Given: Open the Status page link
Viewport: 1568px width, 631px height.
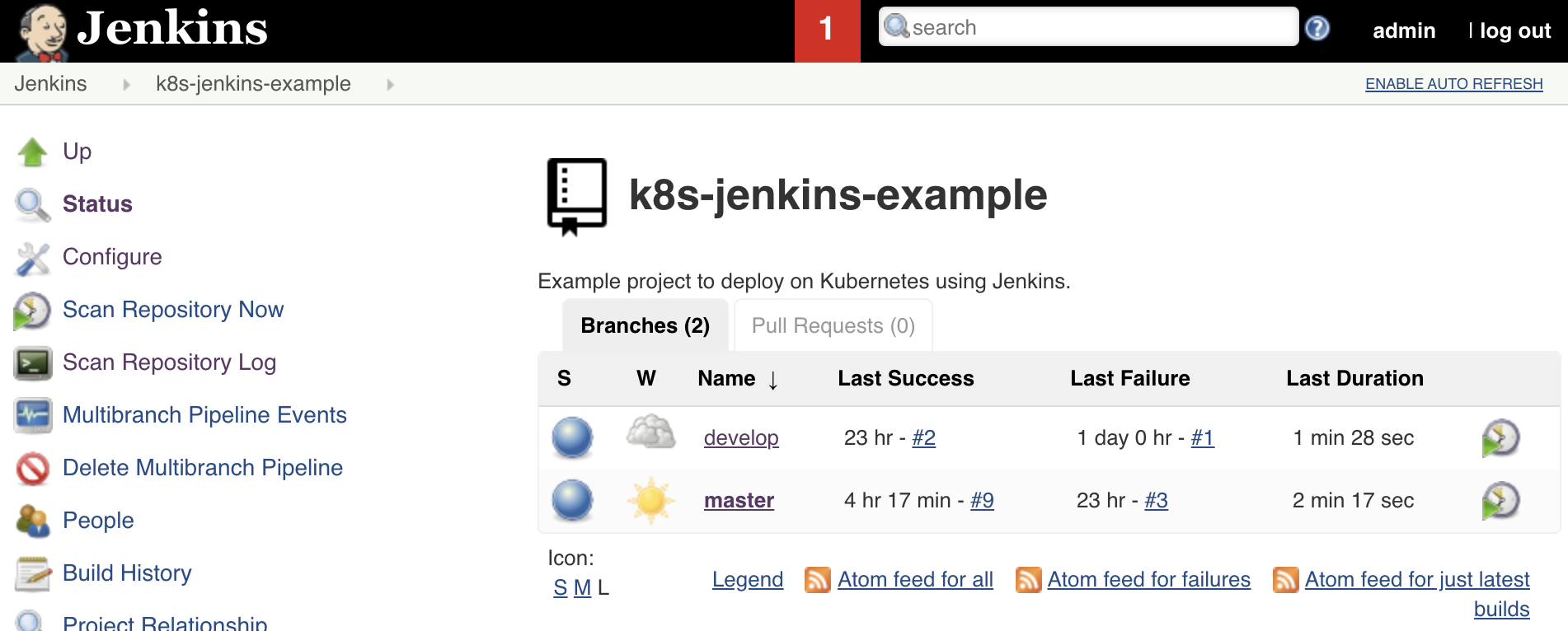Looking at the screenshot, I should click(97, 204).
